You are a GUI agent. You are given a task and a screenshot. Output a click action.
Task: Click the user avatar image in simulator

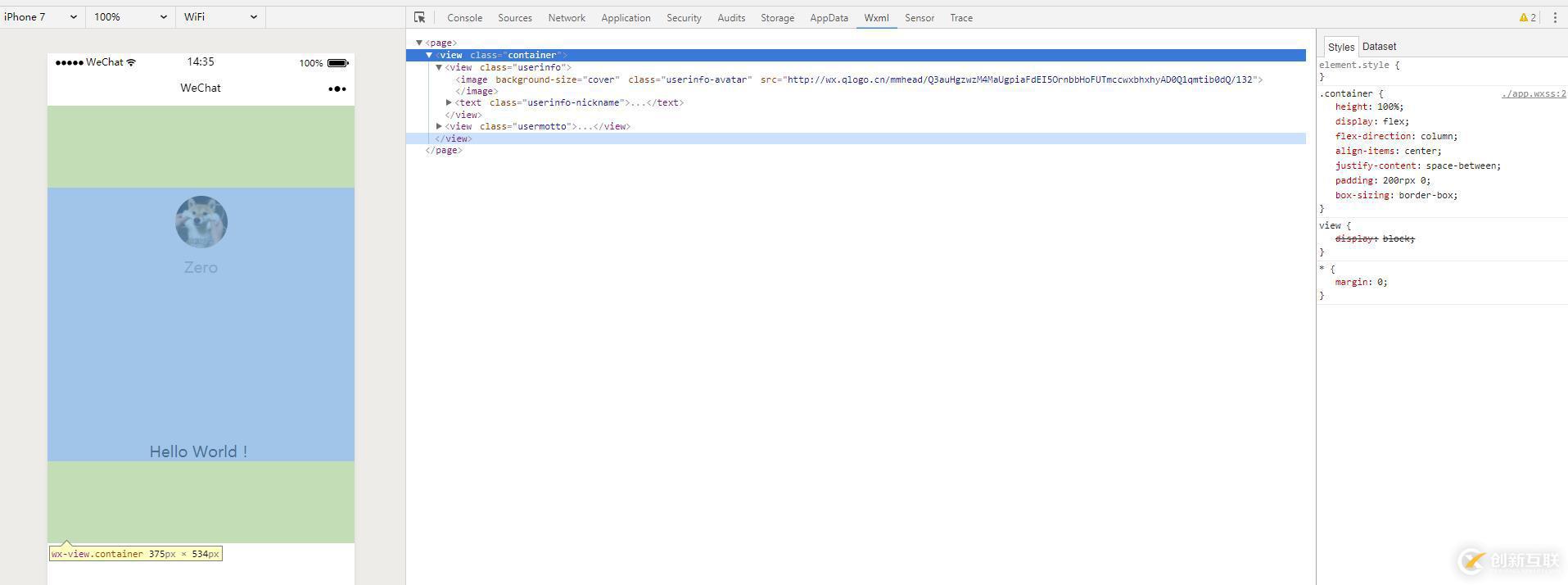tap(201, 221)
